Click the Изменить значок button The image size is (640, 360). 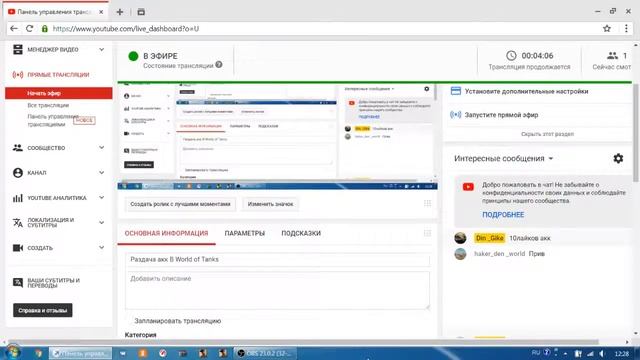tap(270, 204)
